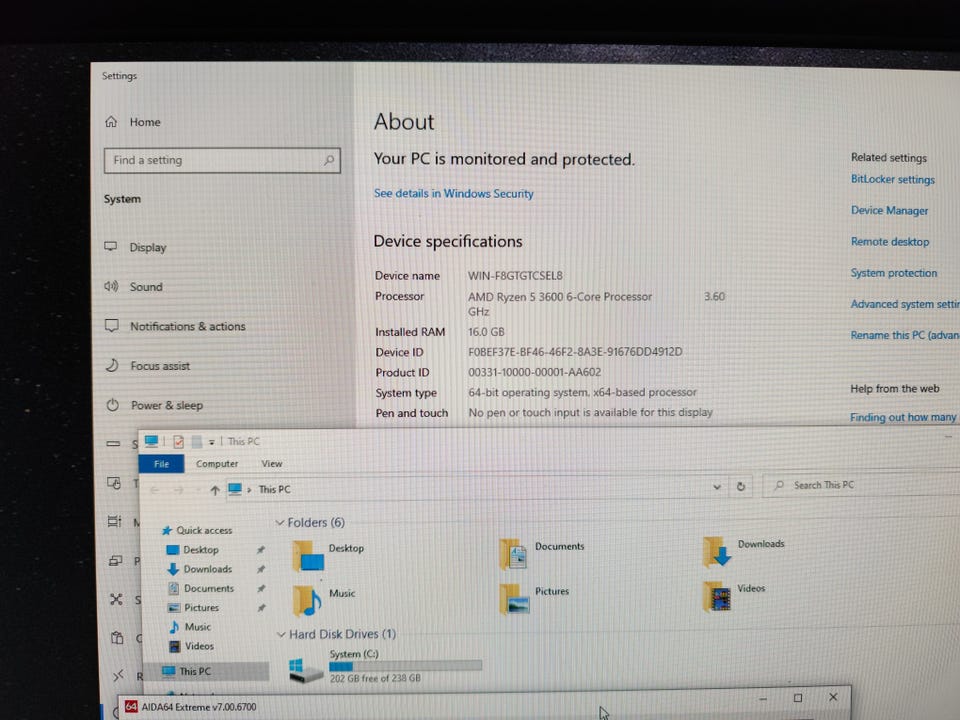Click Rename this PC (advanced) link
960x720 pixels.
pyautogui.click(x=905, y=336)
